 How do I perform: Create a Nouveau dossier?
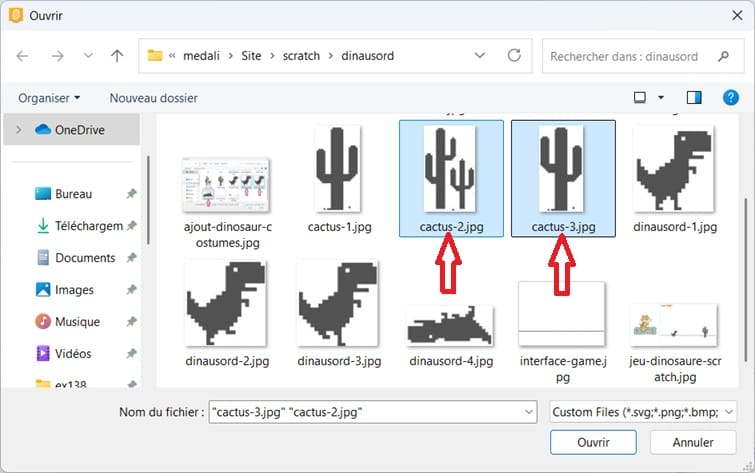pyautogui.click(x=154, y=98)
